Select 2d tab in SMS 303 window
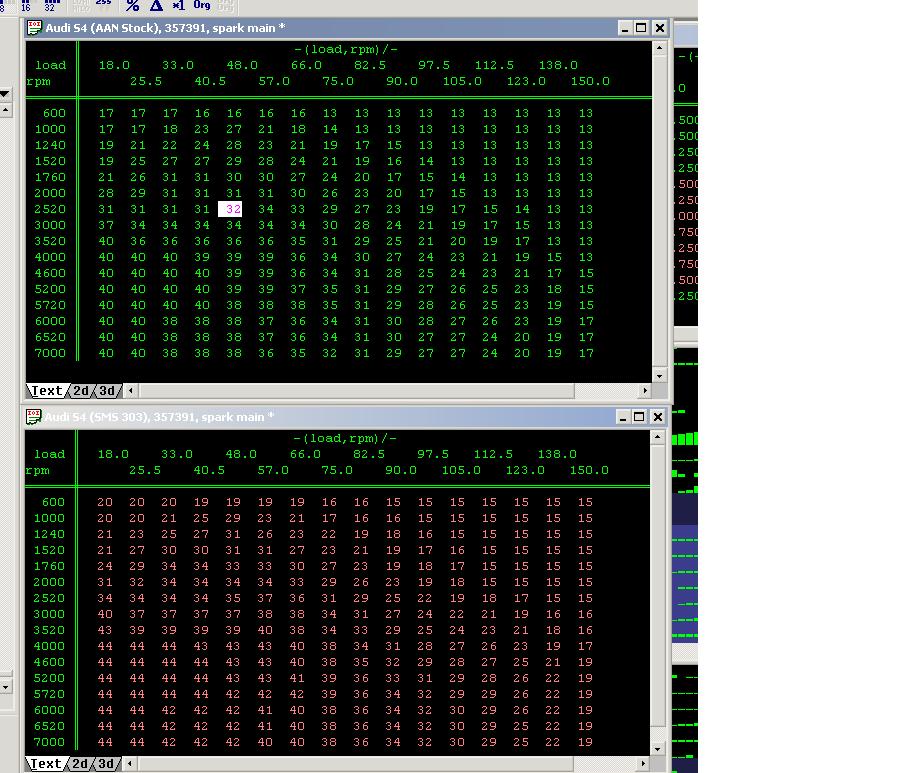This screenshot has width=922, height=773. pyautogui.click(x=80, y=764)
